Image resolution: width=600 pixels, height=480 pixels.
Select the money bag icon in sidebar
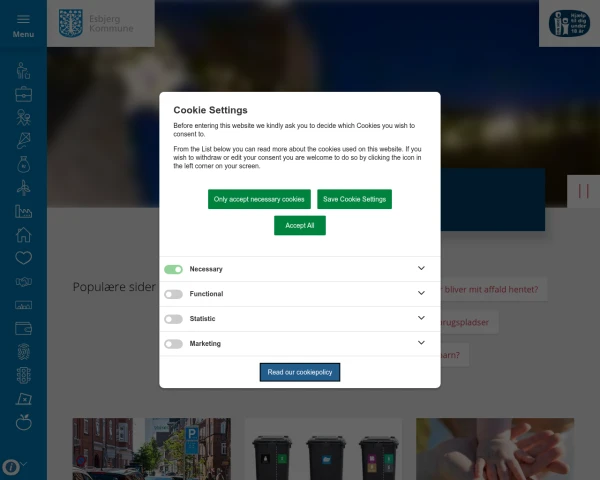(x=23, y=164)
